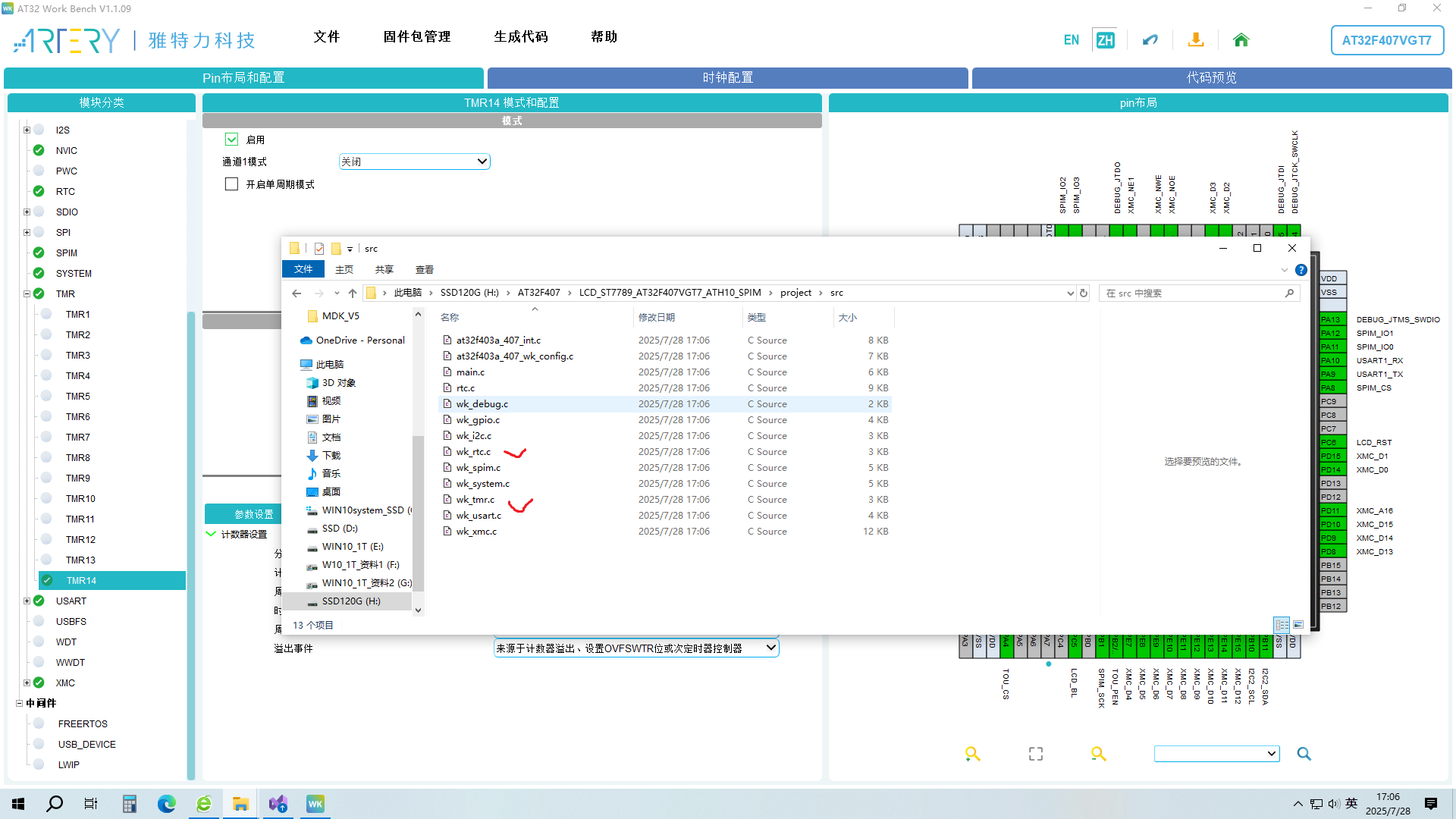Select the WWDT module
This screenshot has height=819, width=1456.
point(70,662)
